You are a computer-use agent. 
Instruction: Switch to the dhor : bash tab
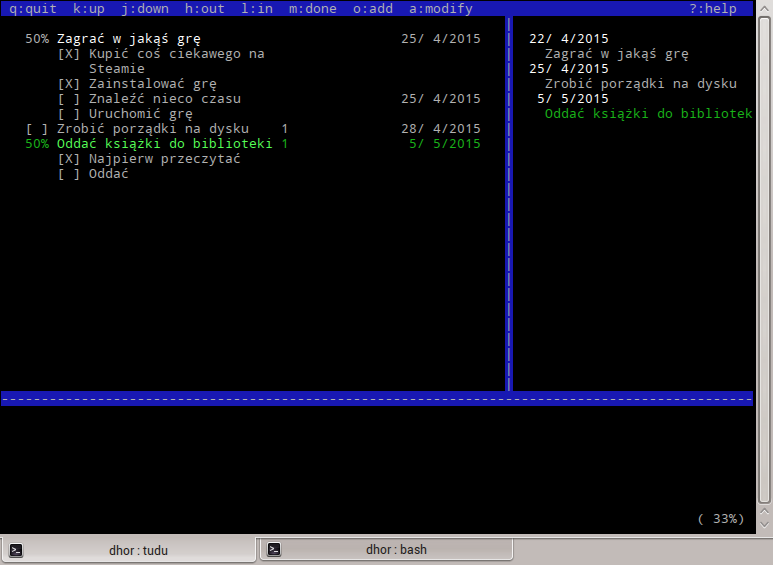[386, 549]
